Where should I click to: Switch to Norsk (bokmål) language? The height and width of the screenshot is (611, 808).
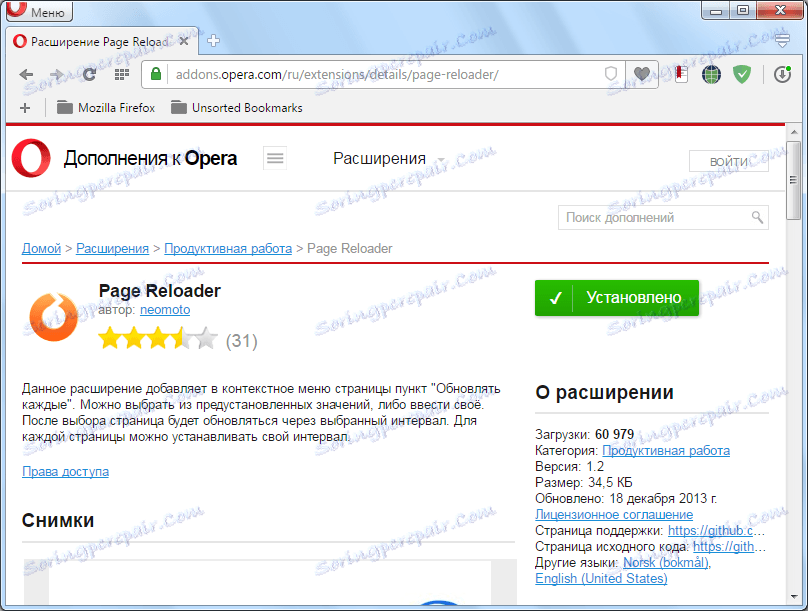(666, 563)
